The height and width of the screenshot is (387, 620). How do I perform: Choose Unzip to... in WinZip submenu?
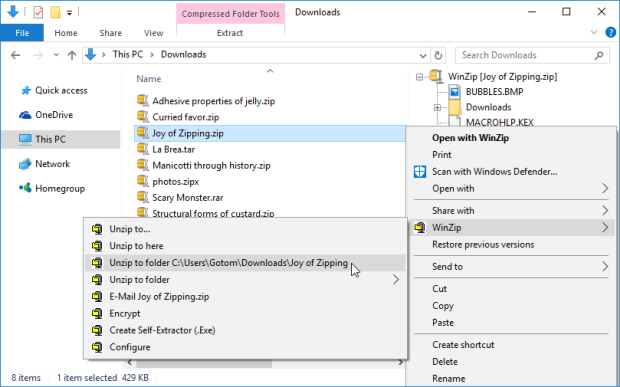tap(130, 229)
